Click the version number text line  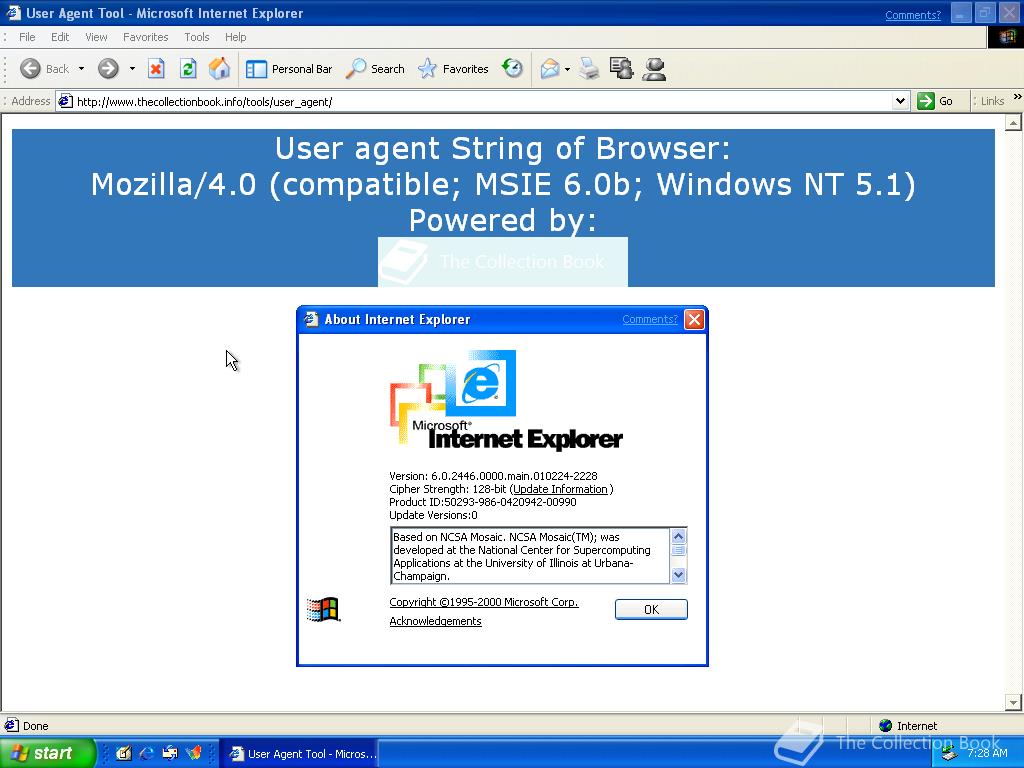coord(493,476)
